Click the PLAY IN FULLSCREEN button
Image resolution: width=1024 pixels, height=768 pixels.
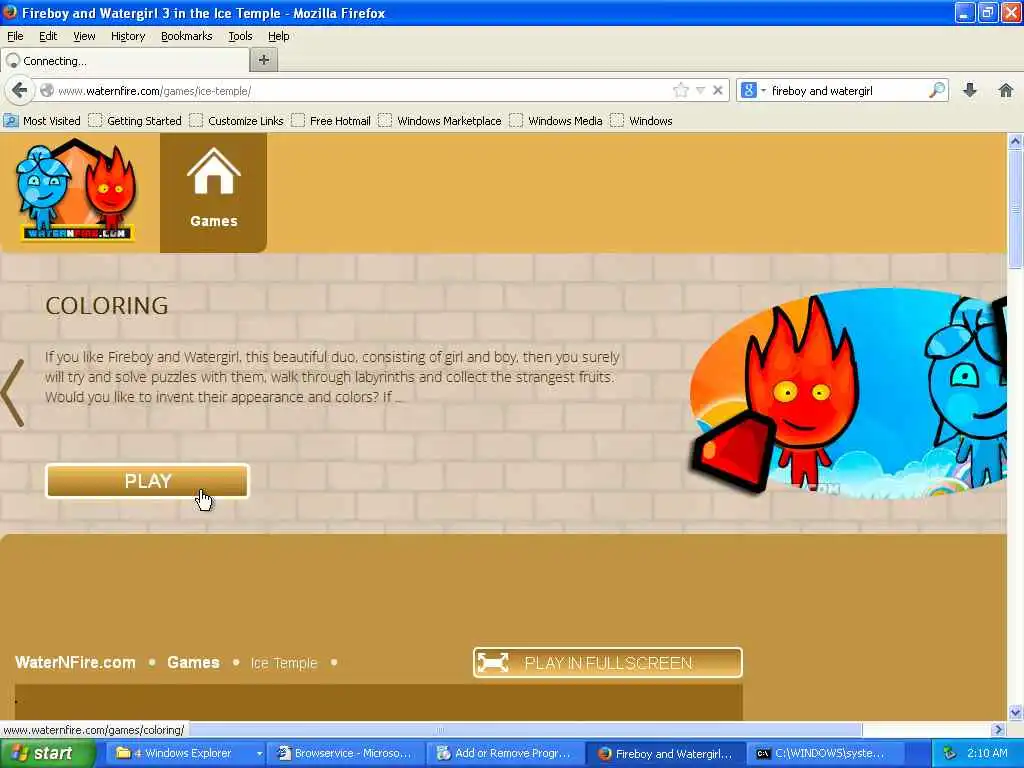[x=607, y=663]
